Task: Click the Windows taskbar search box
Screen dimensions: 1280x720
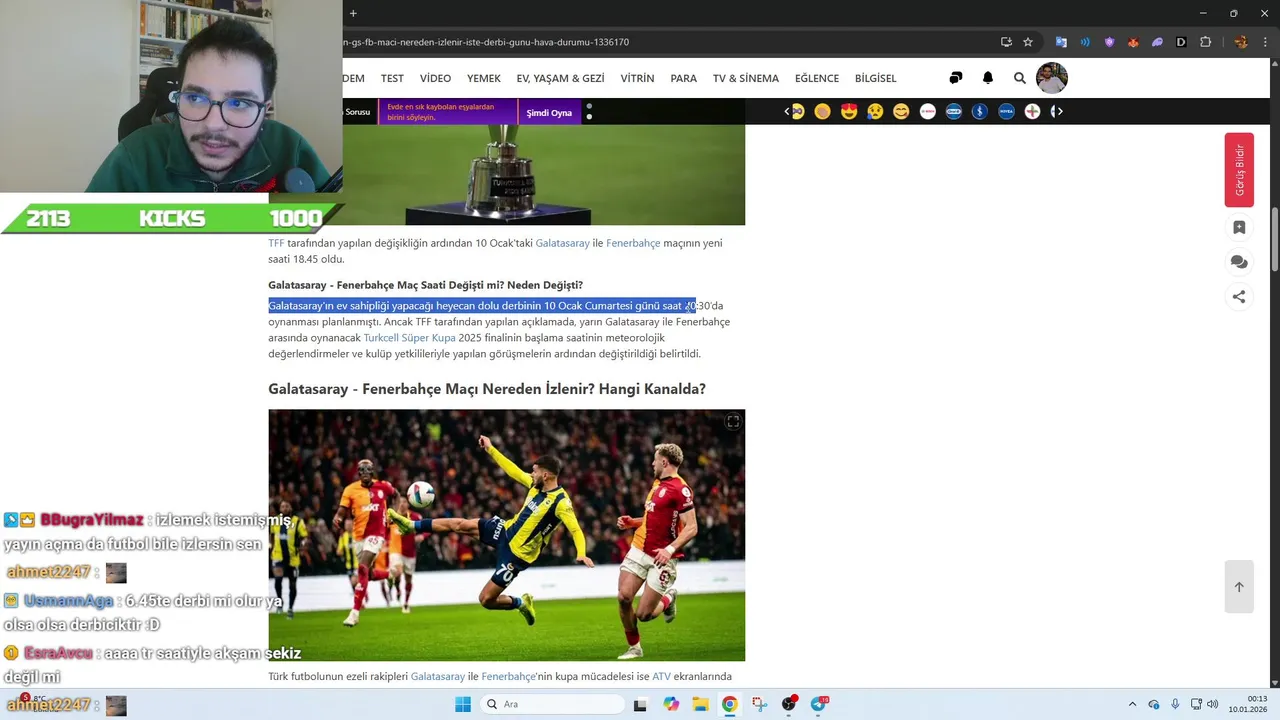Action: (552, 704)
